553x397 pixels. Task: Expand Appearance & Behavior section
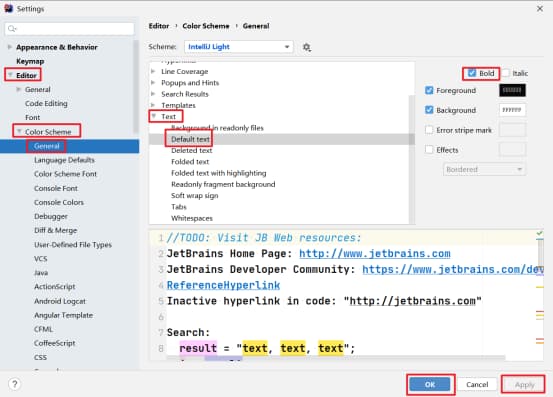(10, 47)
